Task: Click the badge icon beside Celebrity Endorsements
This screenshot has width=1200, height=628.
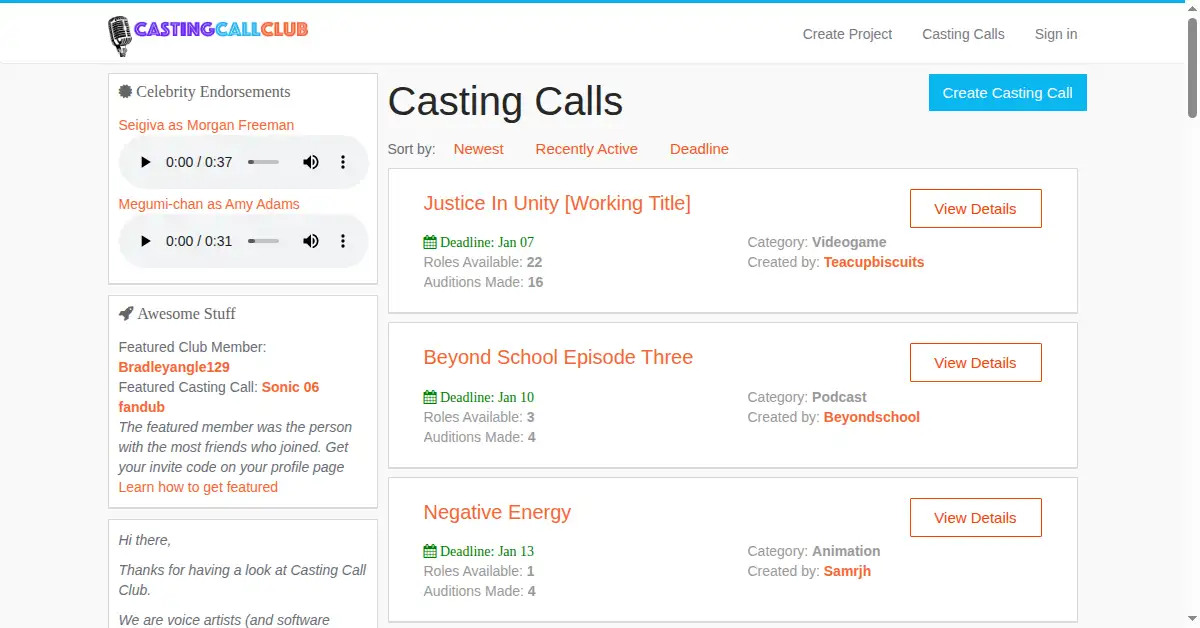Action: click(125, 91)
